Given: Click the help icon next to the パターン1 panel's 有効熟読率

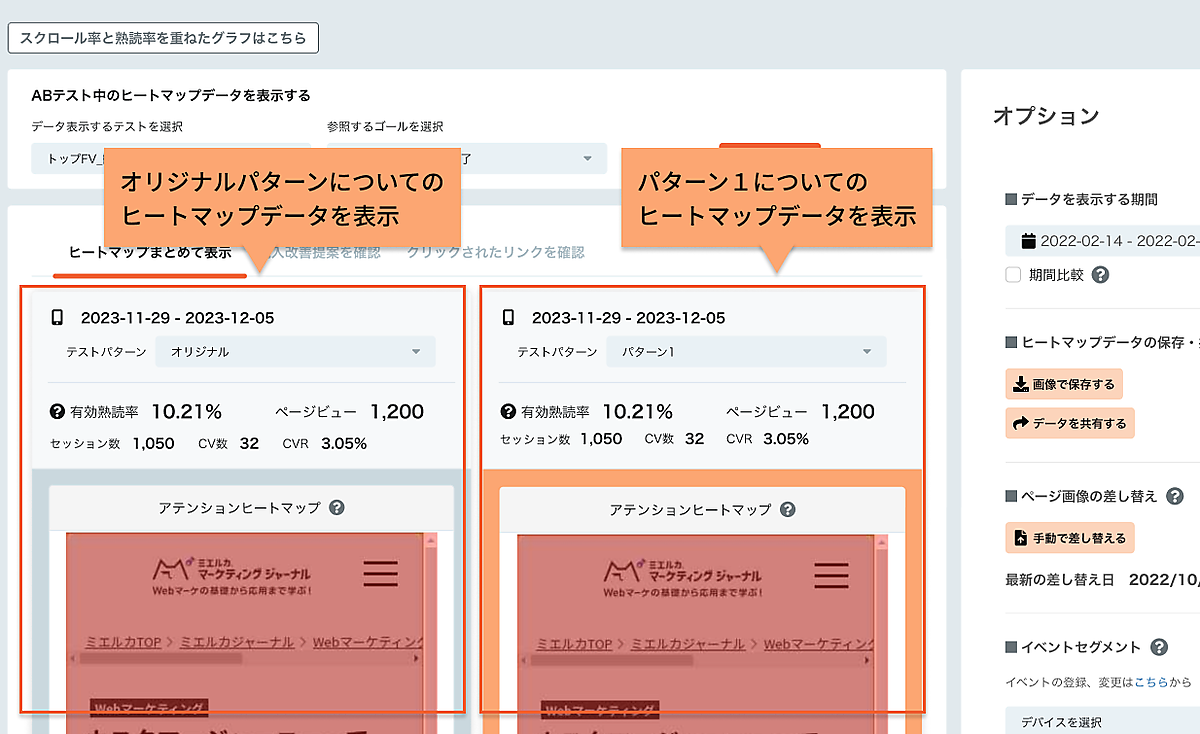Looking at the screenshot, I should click(508, 412).
